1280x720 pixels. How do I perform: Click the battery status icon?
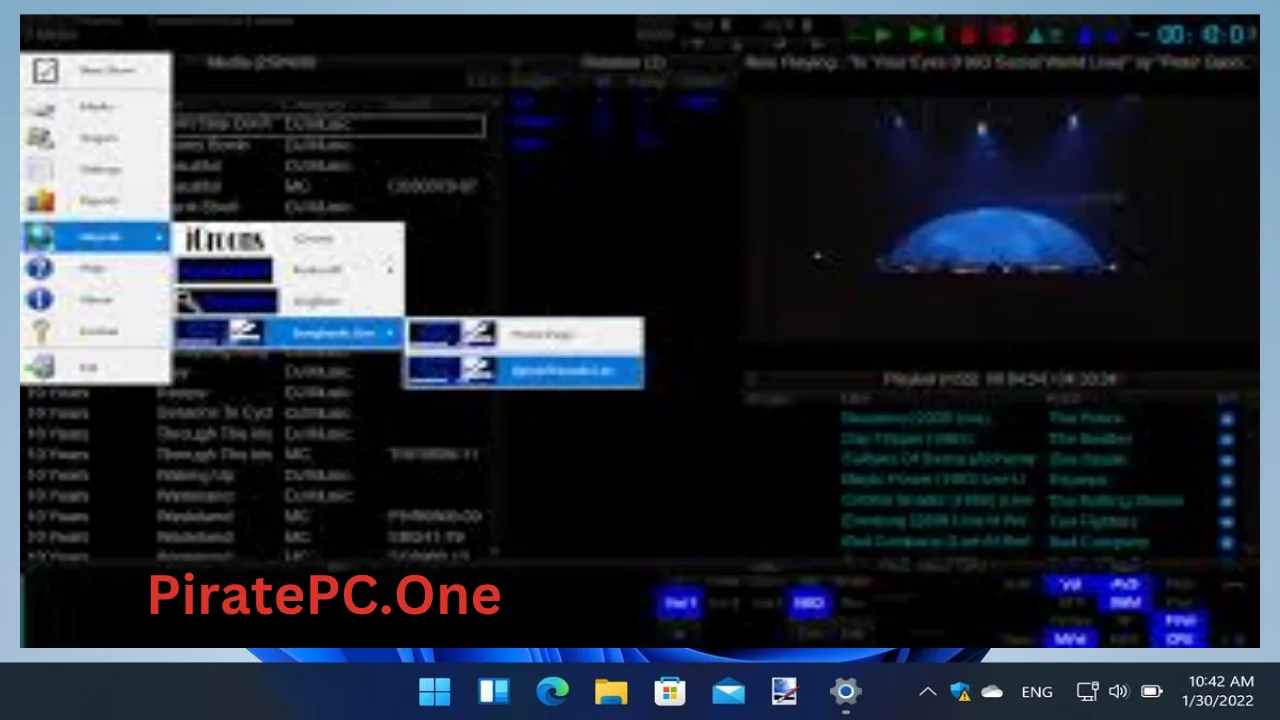pyautogui.click(x=1151, y=692)
